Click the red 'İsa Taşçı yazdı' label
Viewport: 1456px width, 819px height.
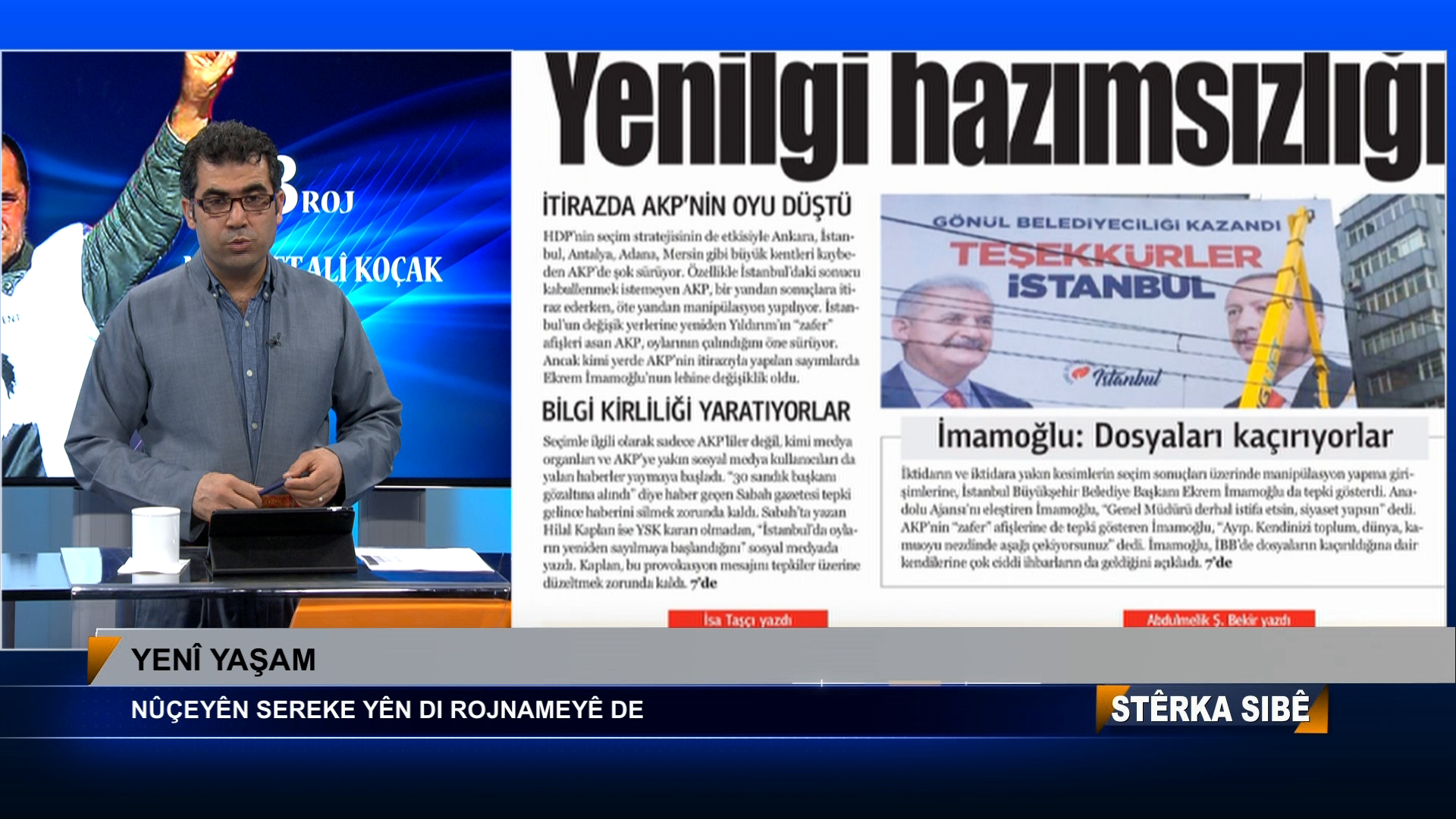coord(748,620)
